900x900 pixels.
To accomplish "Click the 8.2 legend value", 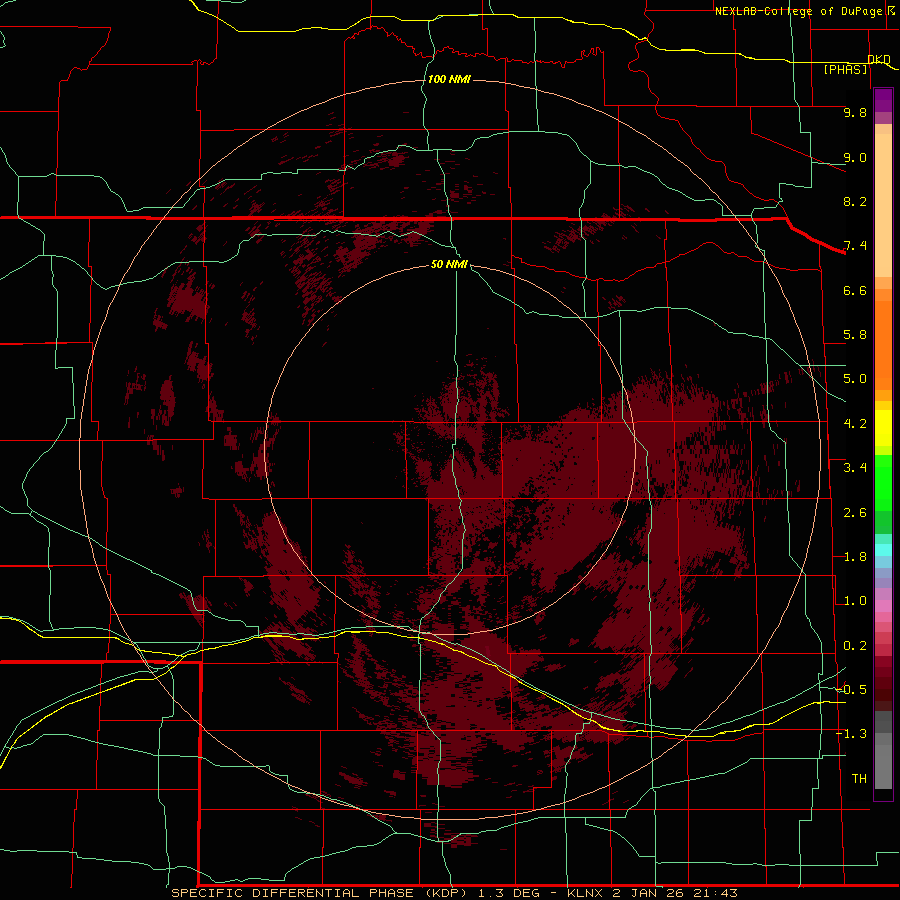I will coord(855,201).
